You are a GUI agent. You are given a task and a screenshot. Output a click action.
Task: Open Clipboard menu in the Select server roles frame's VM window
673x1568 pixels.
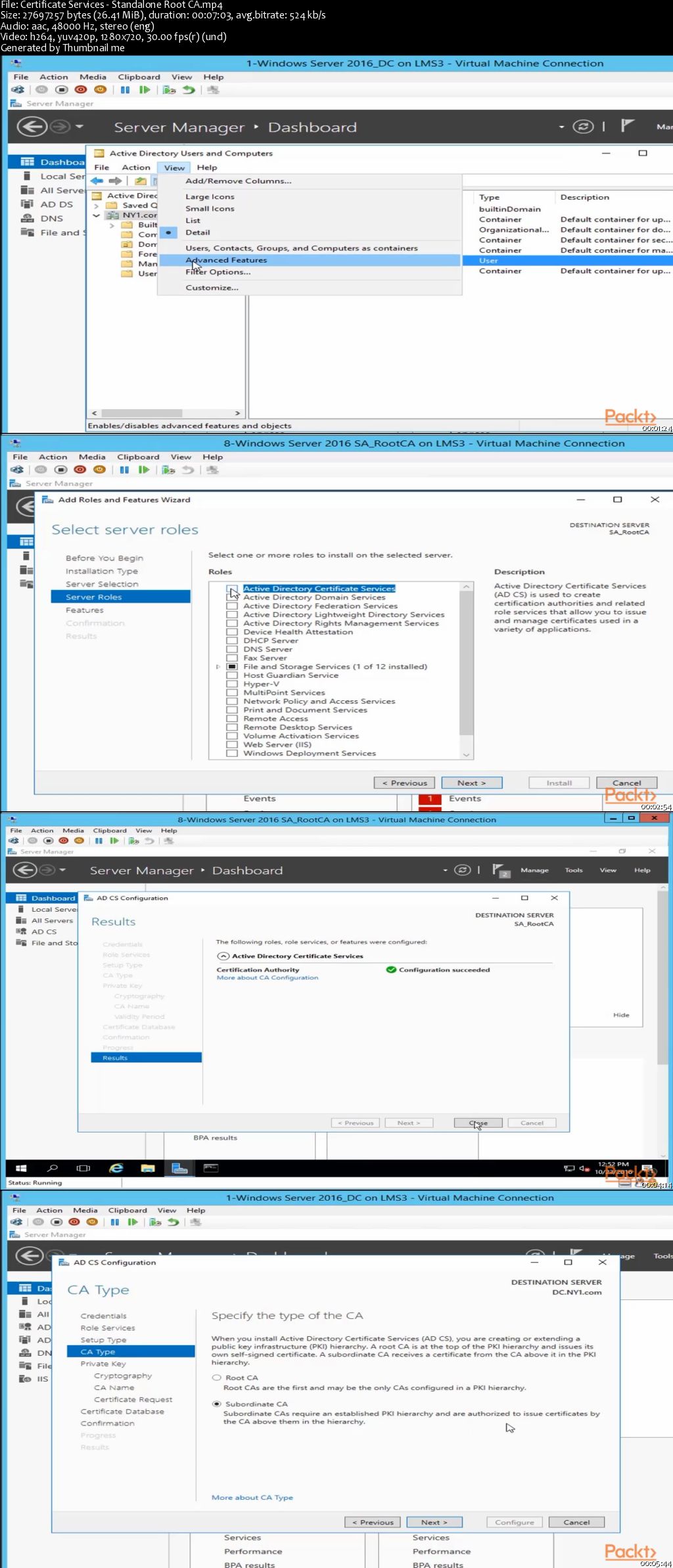tap(138, 457)
